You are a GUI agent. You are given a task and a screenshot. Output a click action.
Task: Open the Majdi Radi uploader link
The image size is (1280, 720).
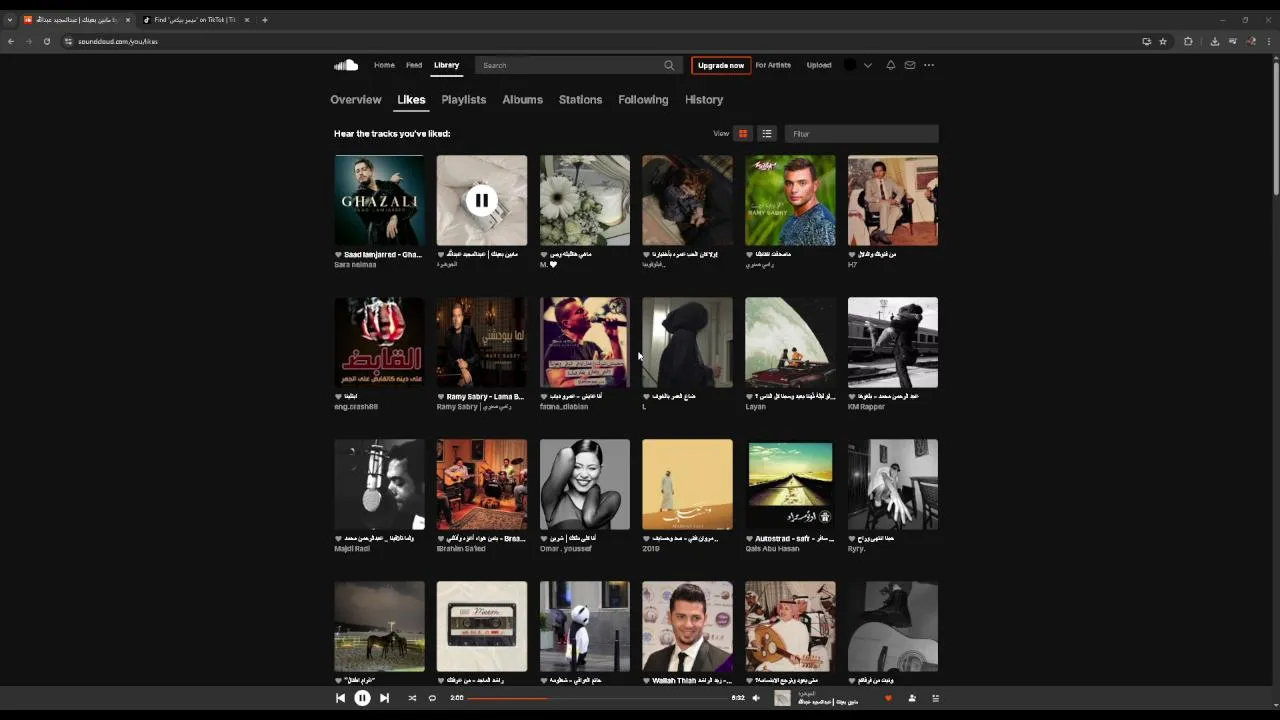352,549
